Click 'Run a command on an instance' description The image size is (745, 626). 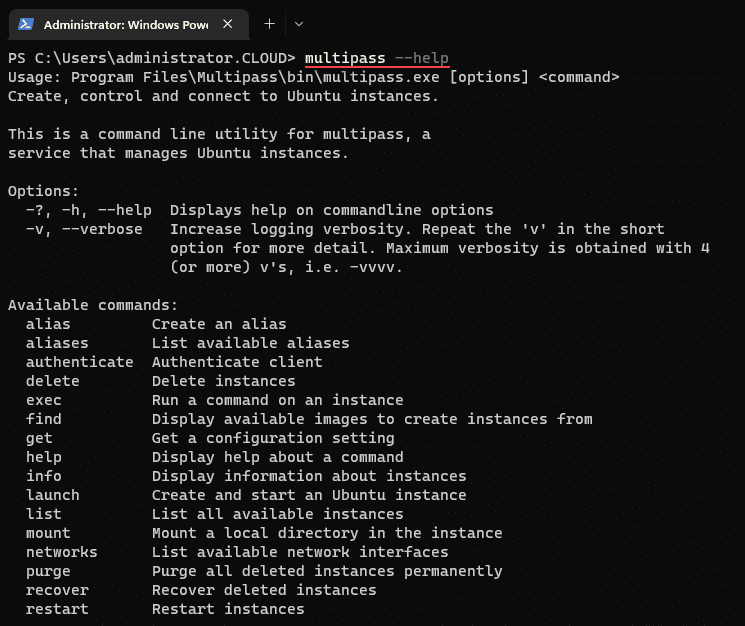[277, 400]
